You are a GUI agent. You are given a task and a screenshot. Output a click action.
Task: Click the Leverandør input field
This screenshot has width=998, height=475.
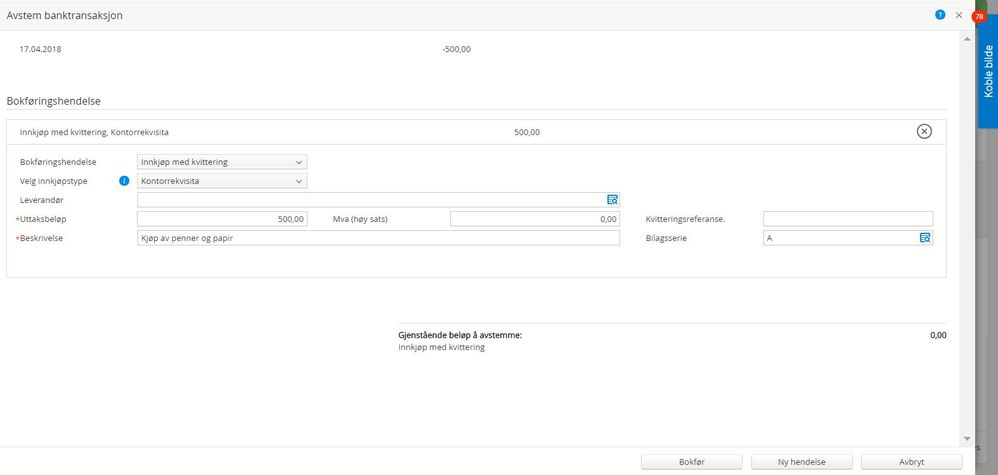click(x=378, y=200)
